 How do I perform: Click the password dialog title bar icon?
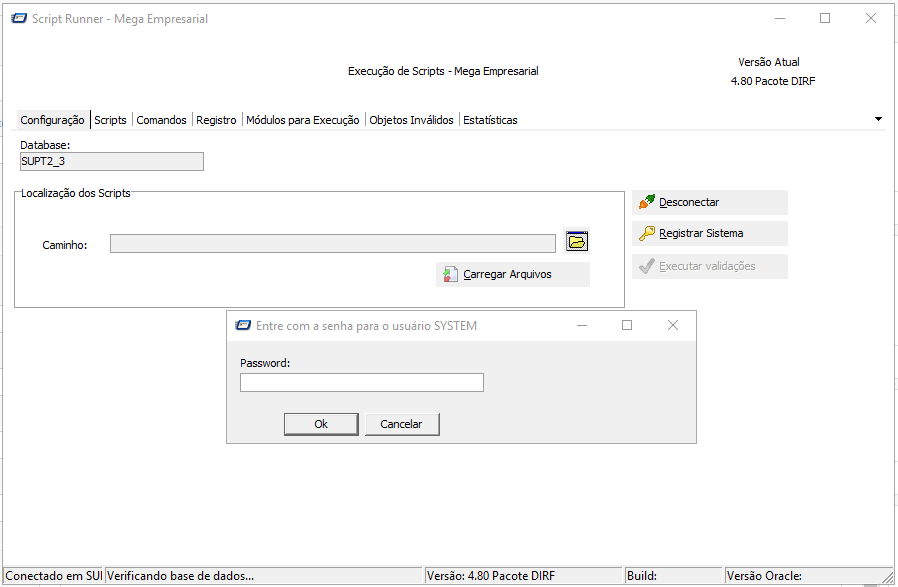pos(243,325)
